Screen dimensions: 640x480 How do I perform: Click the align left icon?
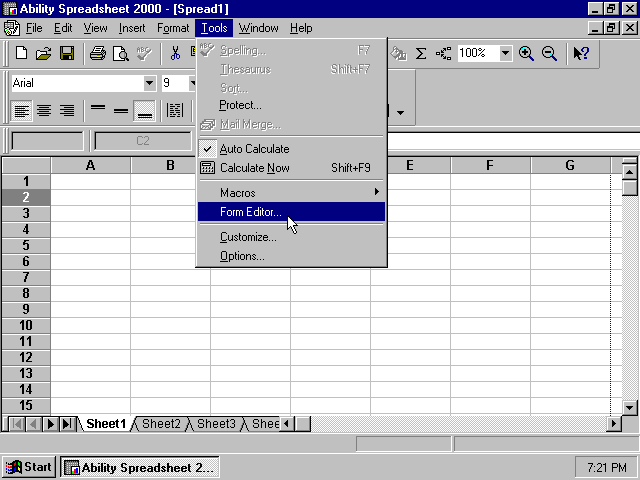(22, 110)
